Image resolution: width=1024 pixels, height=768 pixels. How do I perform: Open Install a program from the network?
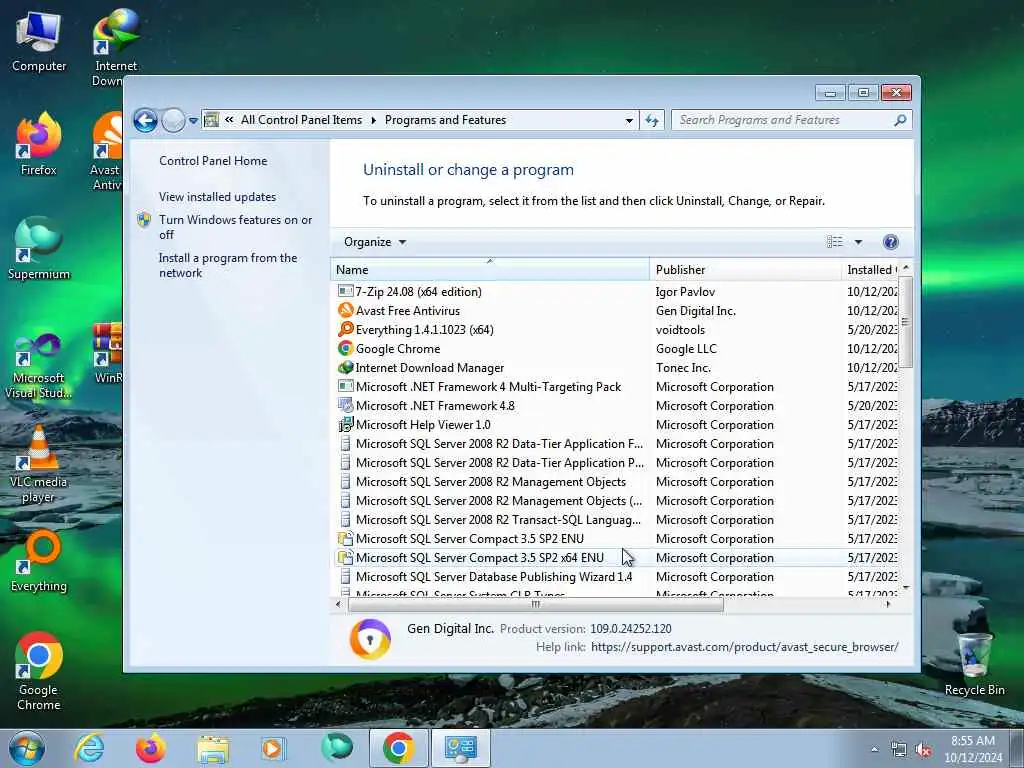pos(227,265)
